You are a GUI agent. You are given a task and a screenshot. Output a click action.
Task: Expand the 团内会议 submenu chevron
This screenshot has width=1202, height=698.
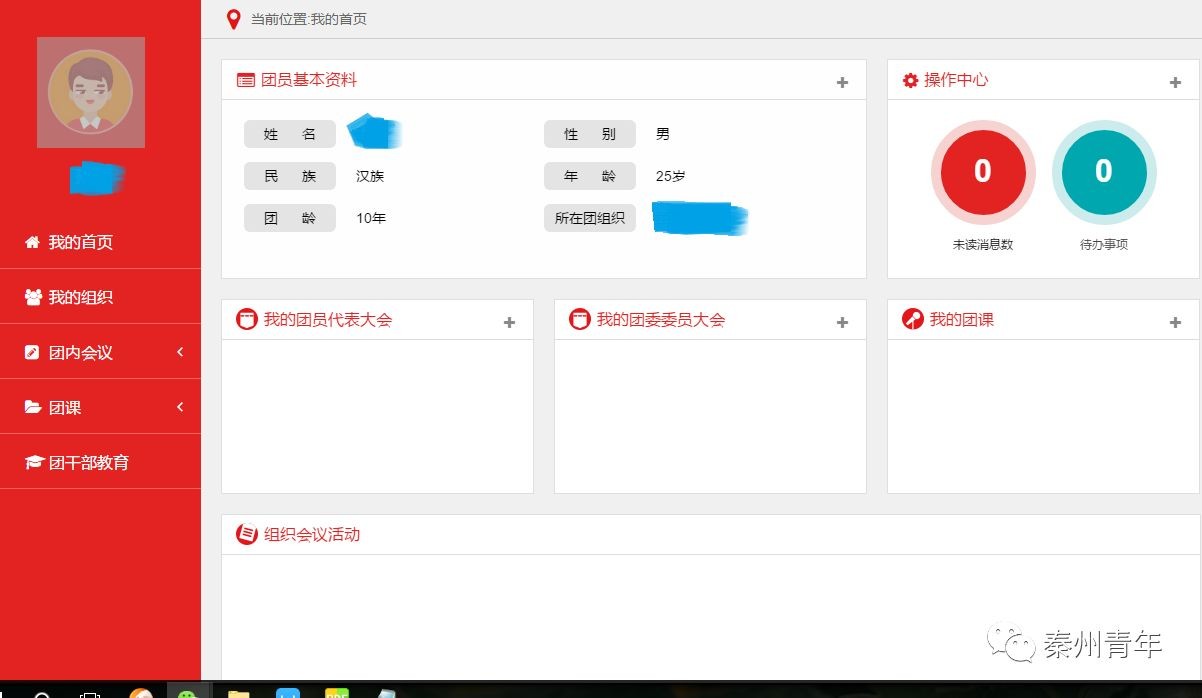180,352
